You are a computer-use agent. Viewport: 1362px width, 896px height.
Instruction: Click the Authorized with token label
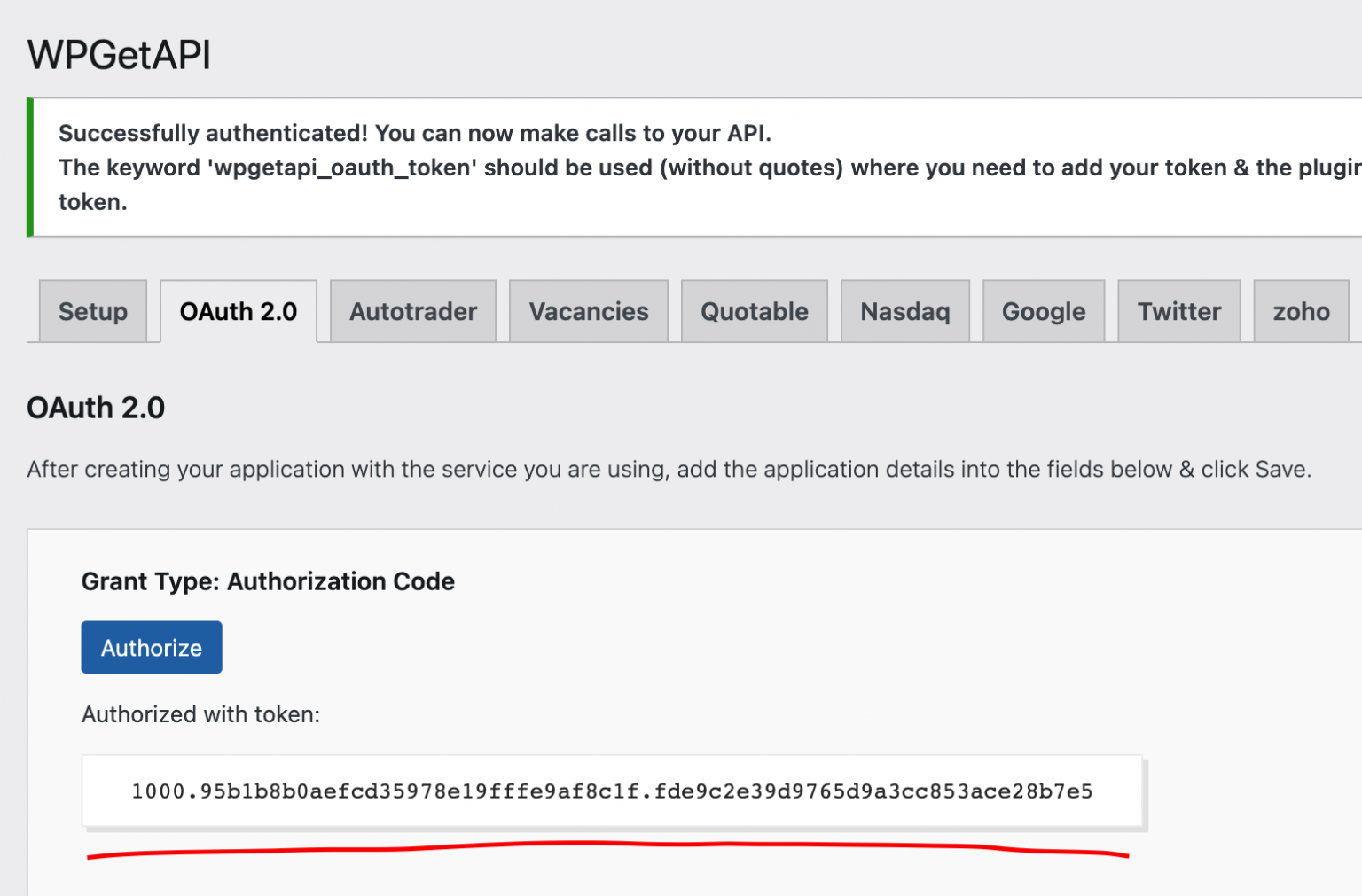point(200,714)
